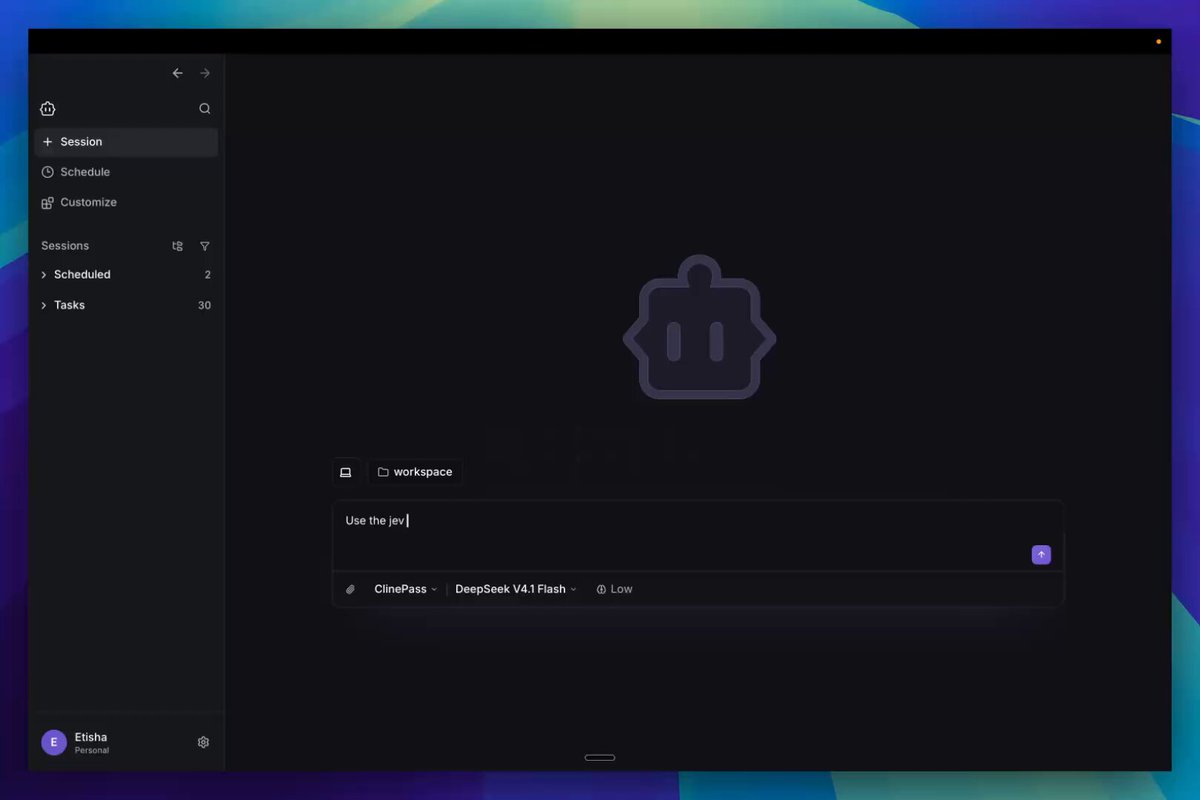Screen dimensions: 1200x800
Task: Open settings via the gear icon
Action: pyautogui.click(x=203, y=742)
